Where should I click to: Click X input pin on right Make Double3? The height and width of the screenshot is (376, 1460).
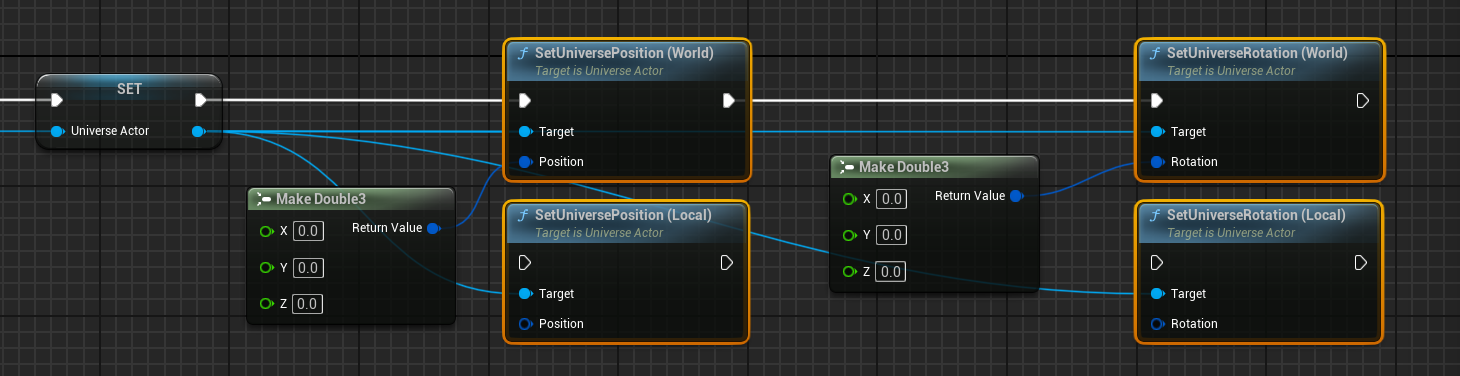(850, 199)
